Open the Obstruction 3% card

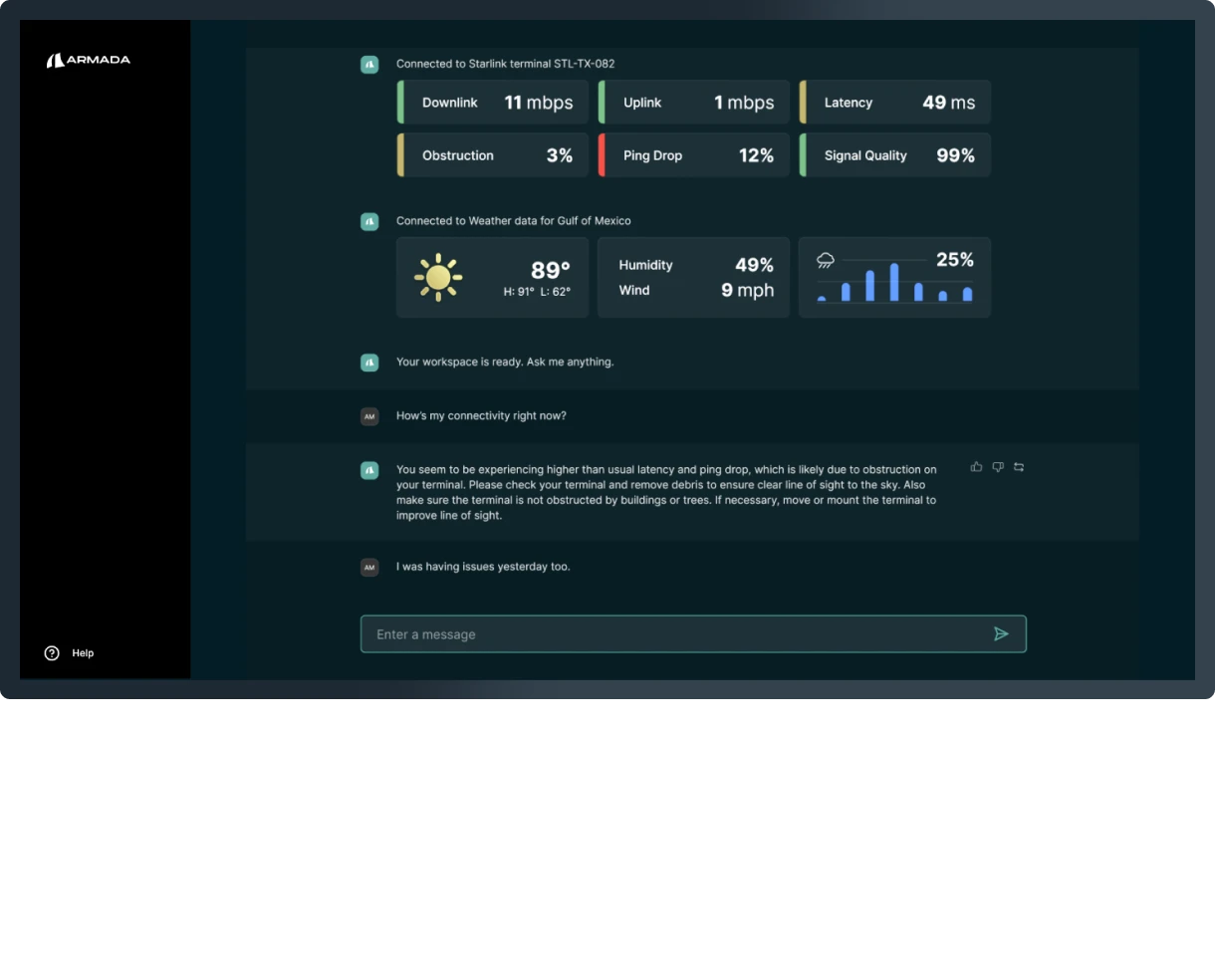[493, 155]
